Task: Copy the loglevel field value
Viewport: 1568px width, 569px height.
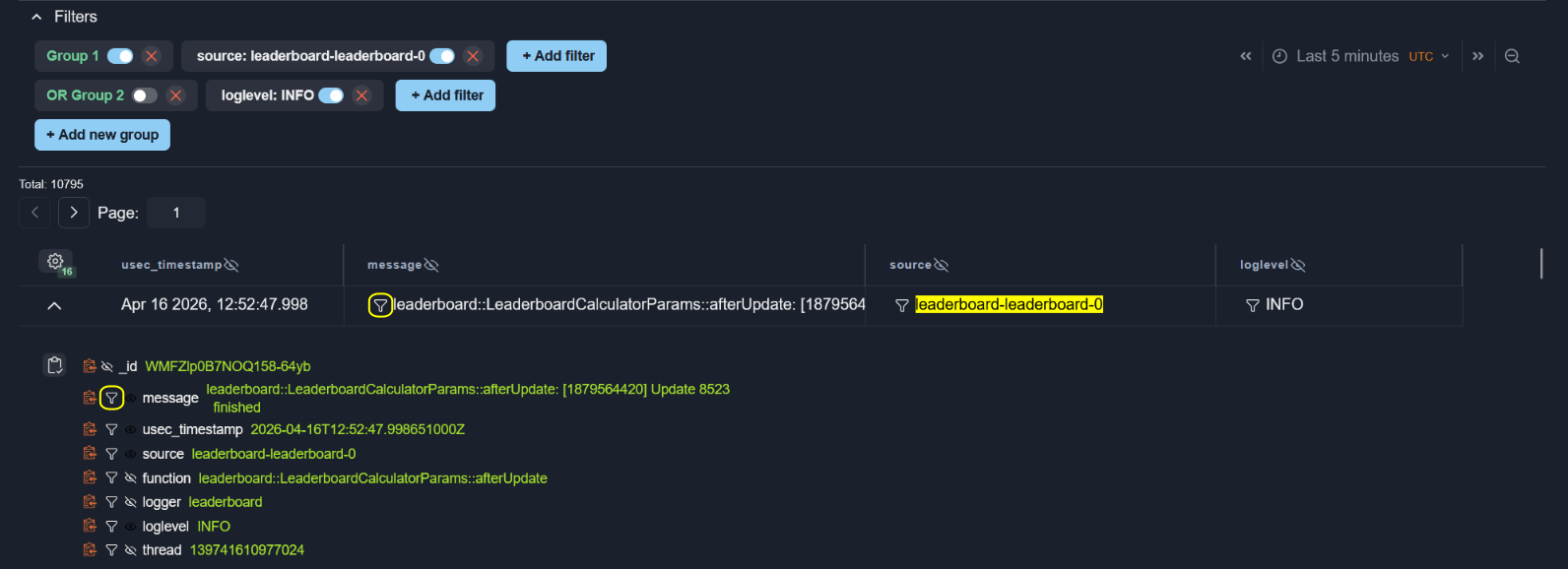Action: tap(90, 526)
